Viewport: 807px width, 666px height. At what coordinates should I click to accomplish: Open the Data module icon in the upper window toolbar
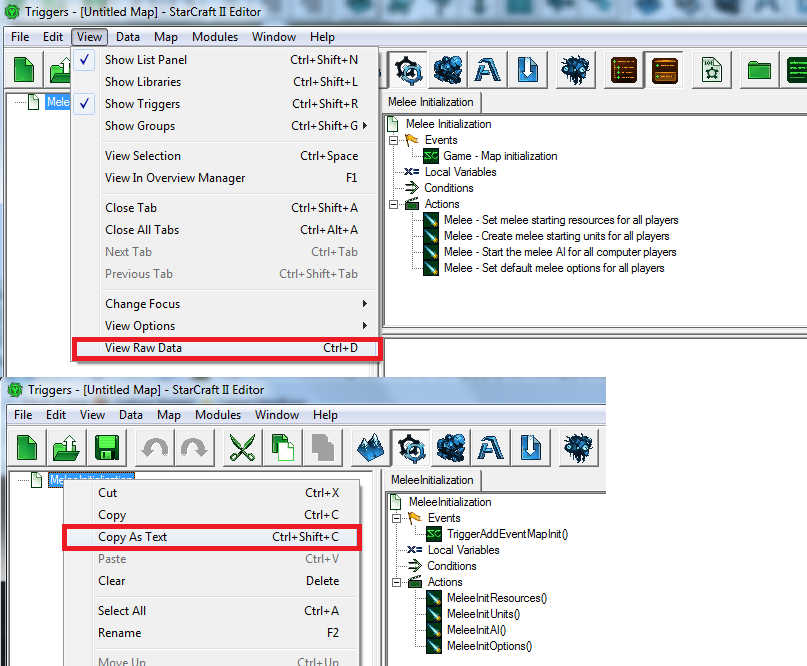pyautogui.click(x=448, y=69)
